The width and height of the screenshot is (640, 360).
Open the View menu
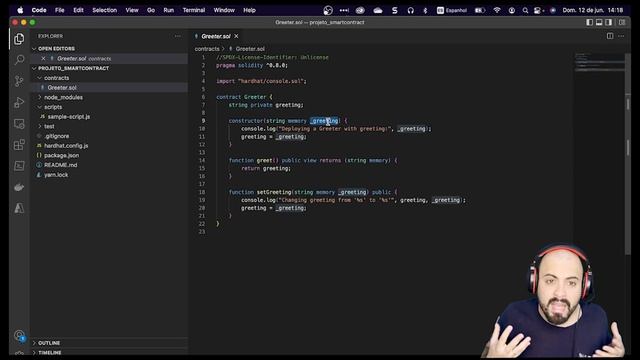click(132, 10)
